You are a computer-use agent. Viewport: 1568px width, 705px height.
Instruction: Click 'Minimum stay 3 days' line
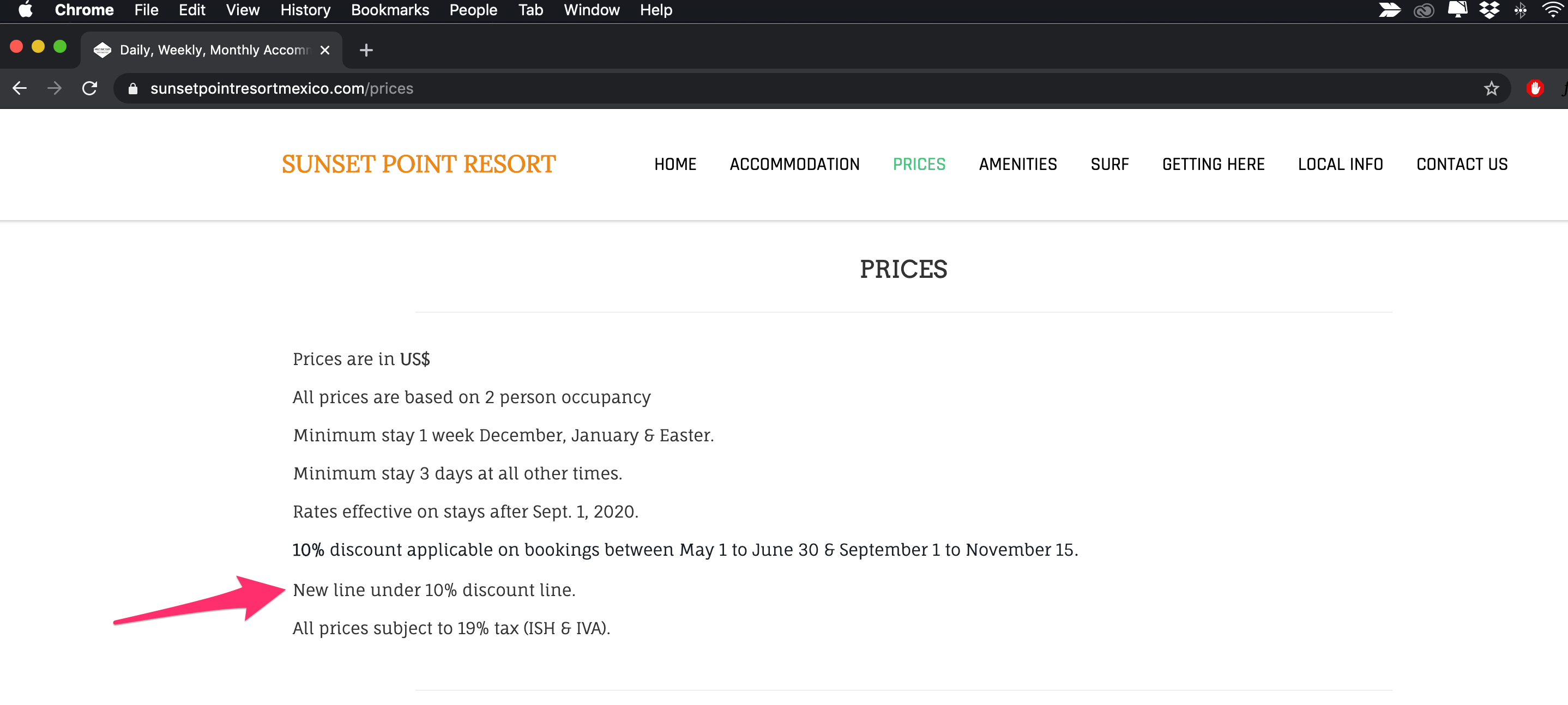tap(458, 473)
